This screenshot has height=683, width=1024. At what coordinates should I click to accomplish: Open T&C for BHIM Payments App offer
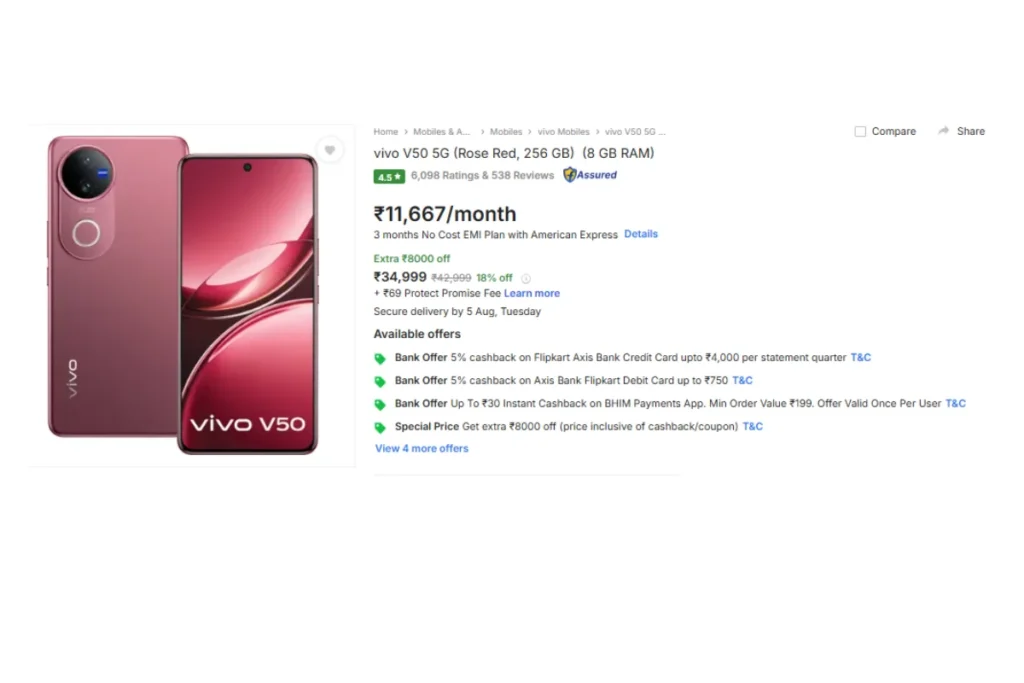point(955,404)
